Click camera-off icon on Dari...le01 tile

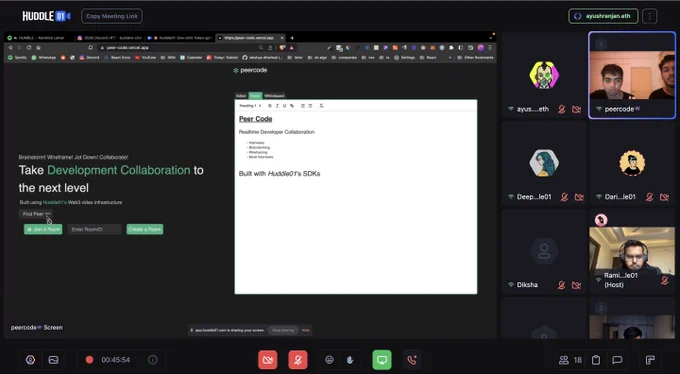tap(664, 197)
